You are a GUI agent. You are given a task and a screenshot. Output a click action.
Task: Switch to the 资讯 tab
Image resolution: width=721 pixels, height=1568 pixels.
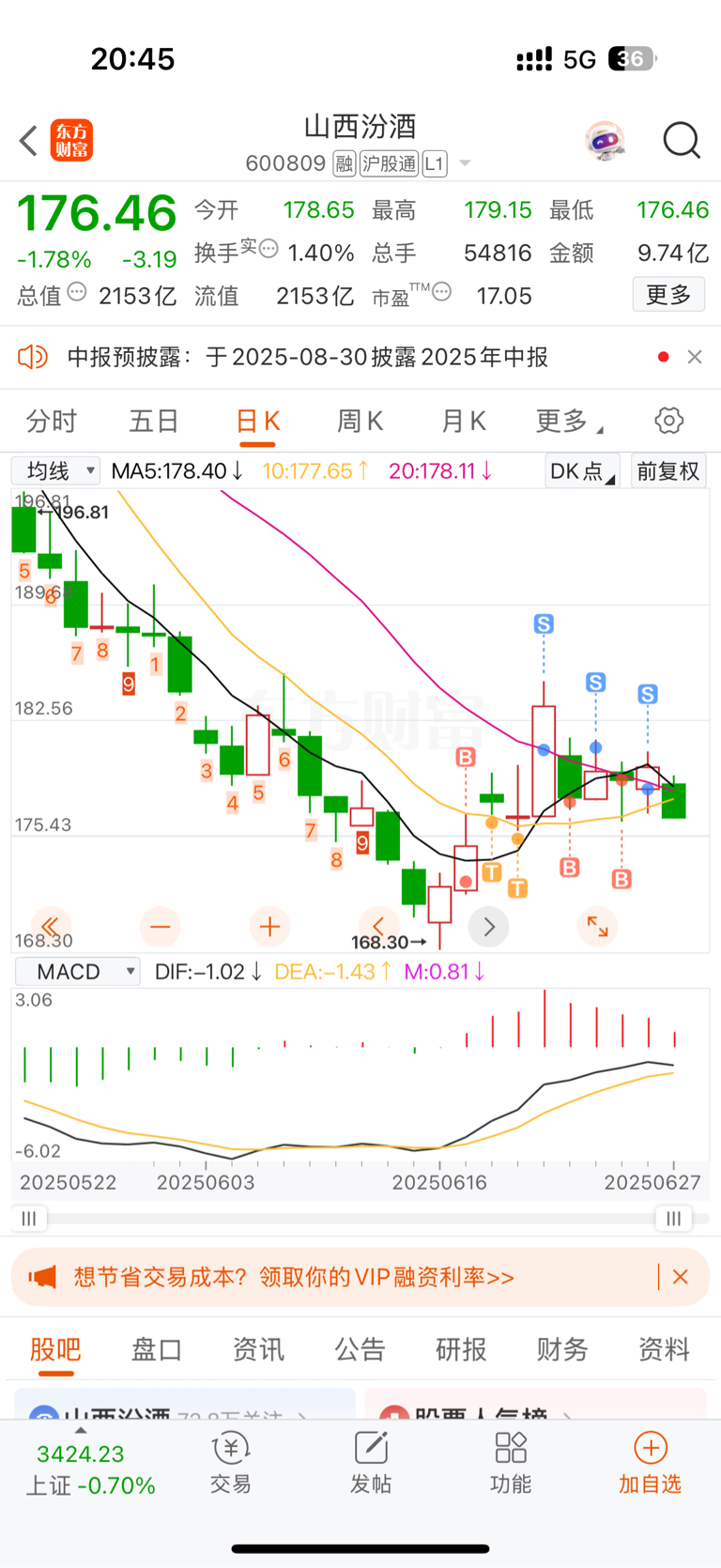tap(258, 1349)
